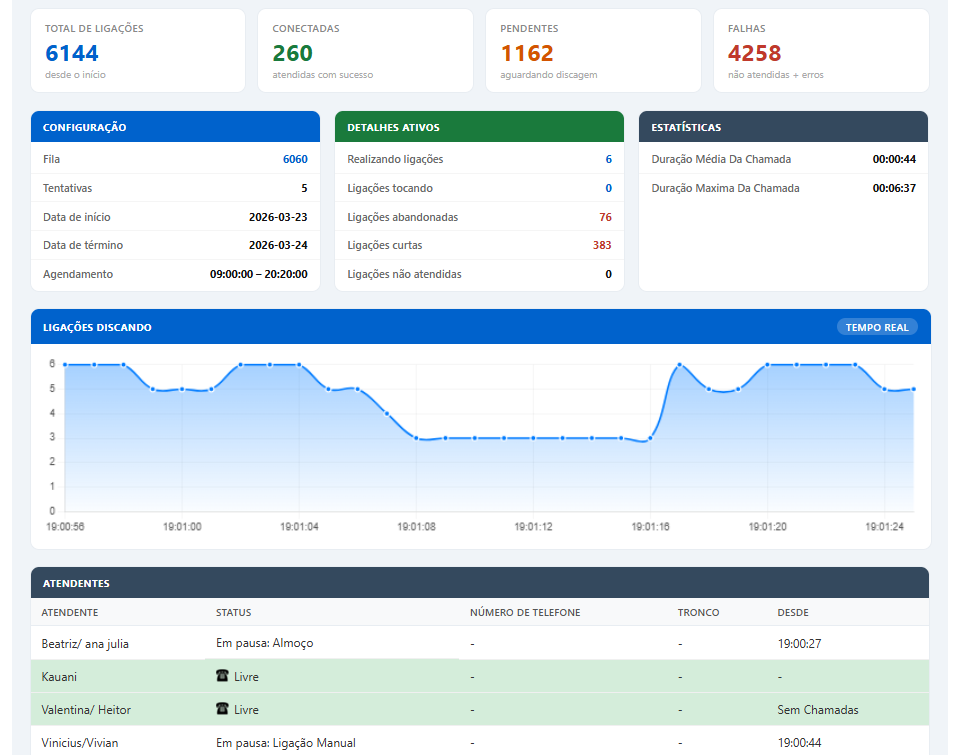The image size is (968, 755).
Task: Click the Fila value 6060 link
Action: 295,160
